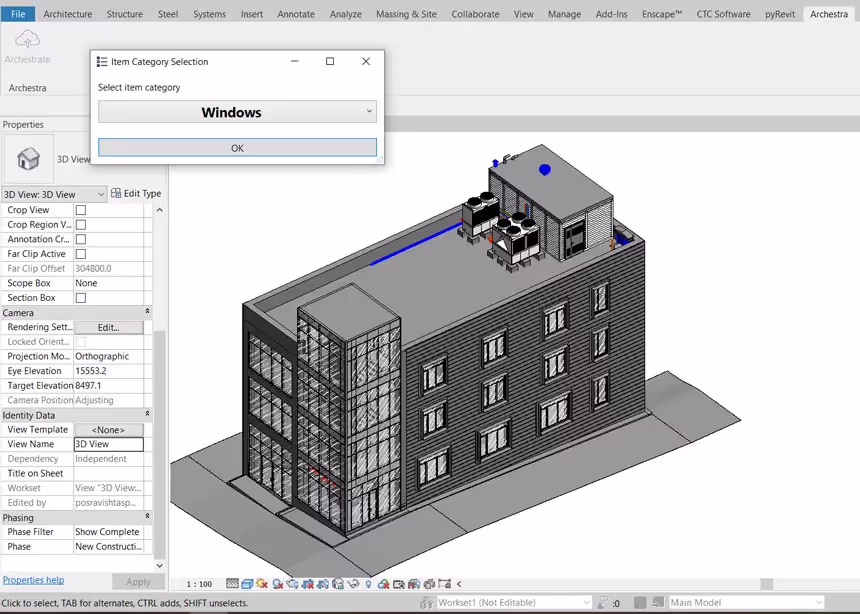Toggle the Annotation Crop checkbox
The width and height of the screenshot is (860, 614).
click(x=81, y=239)
